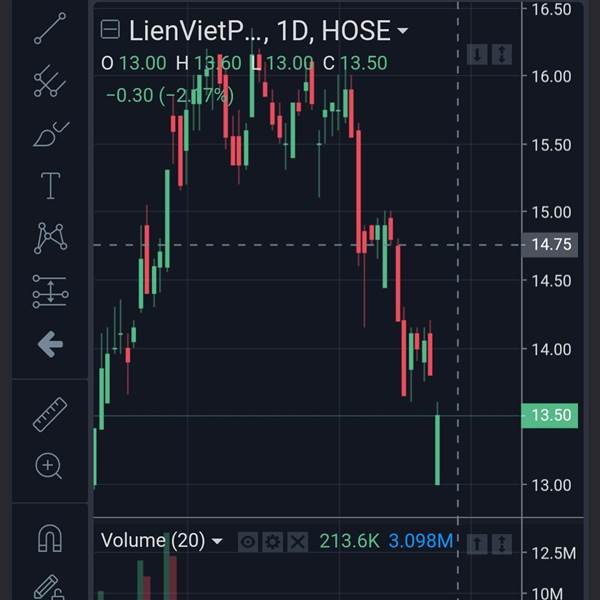Select the Long Position prediction tool

point(51,292)
